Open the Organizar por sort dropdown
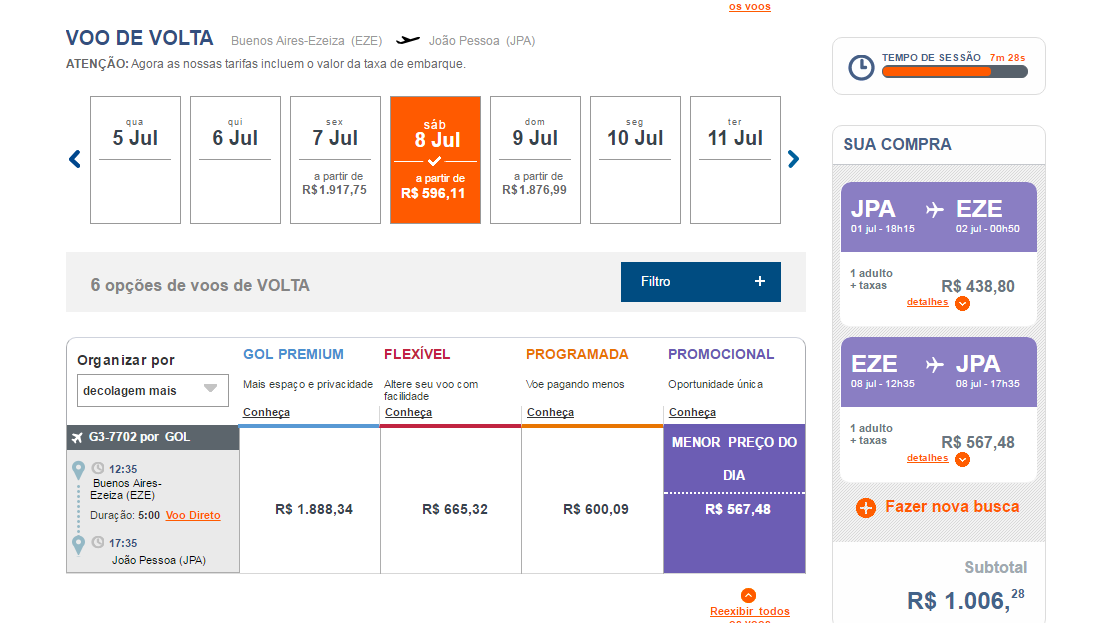This screenshot has width=1103, height=623. pos(153,390)
